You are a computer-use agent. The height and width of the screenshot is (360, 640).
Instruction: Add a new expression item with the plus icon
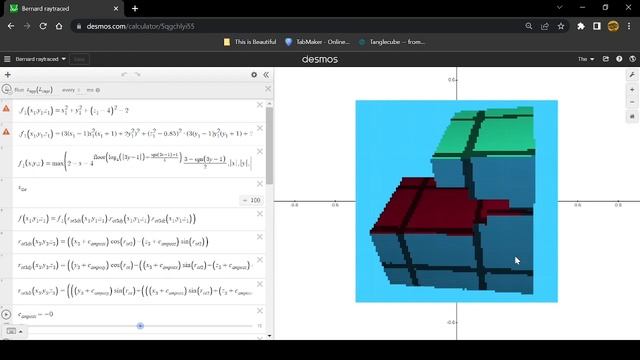[x=8, y=75]
